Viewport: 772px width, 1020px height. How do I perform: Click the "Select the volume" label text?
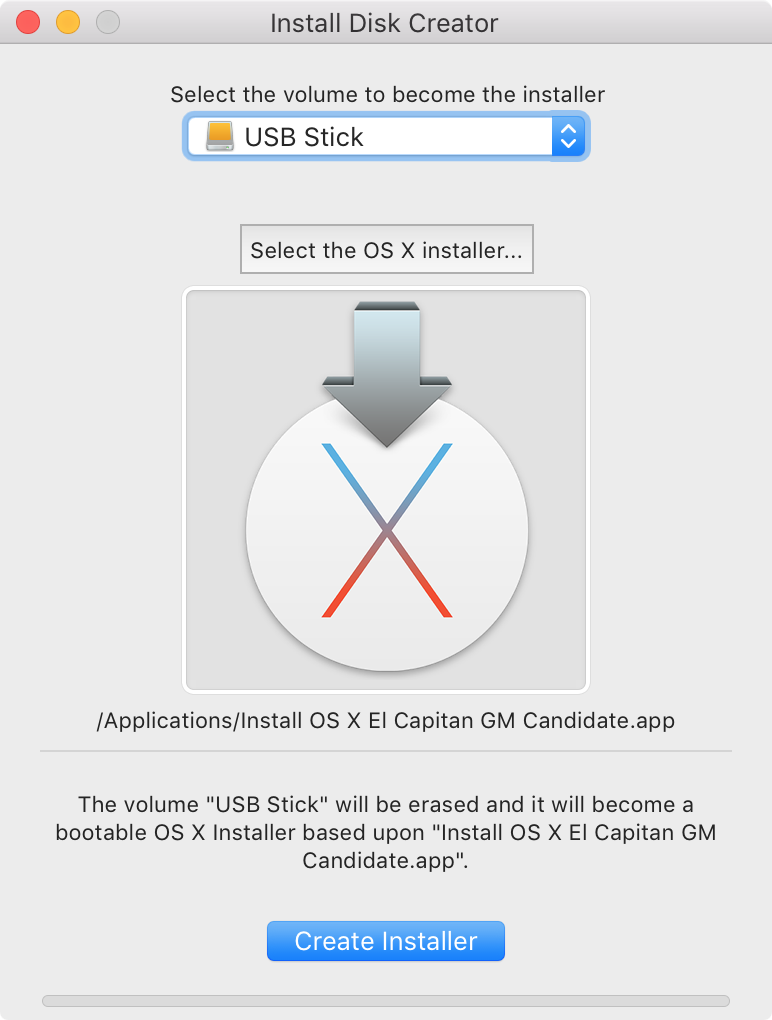pos(388,94)
